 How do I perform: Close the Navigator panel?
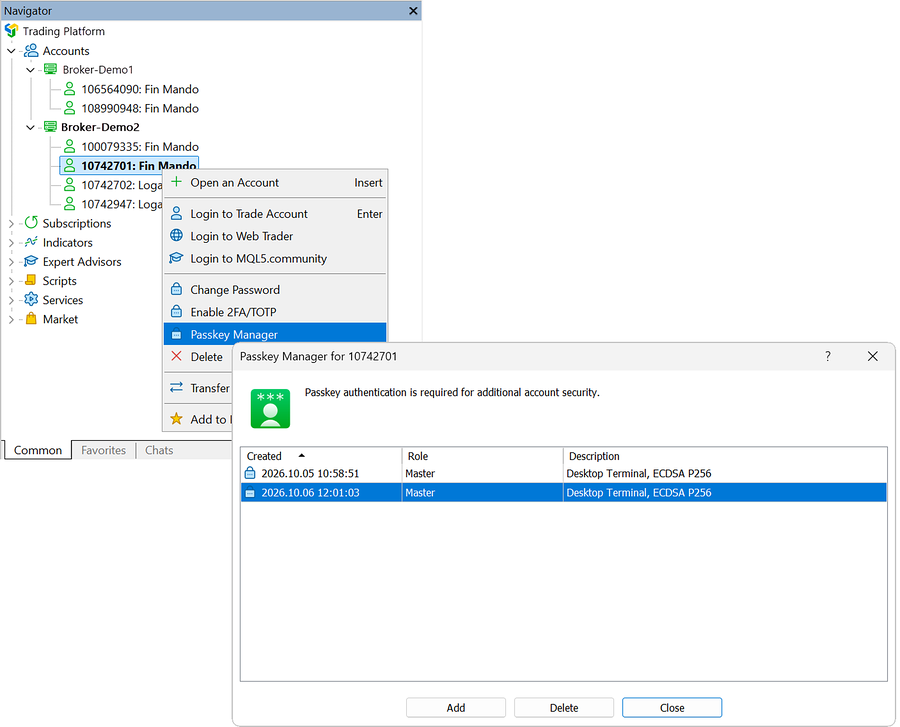[x=413, y=11]
